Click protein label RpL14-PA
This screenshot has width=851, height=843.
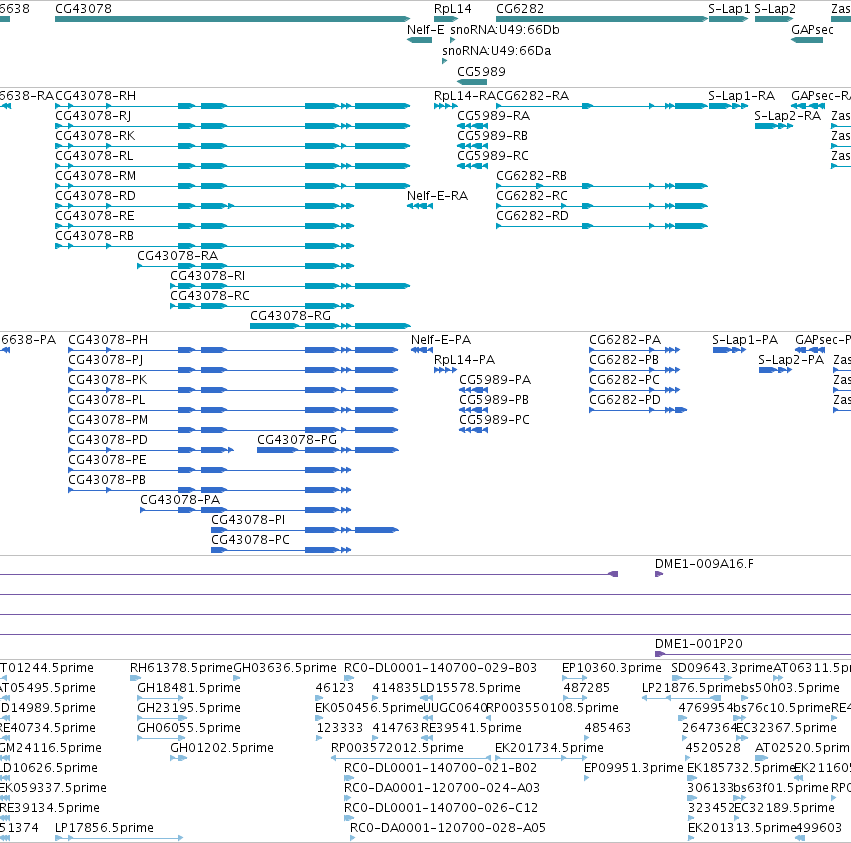(465, 360)
